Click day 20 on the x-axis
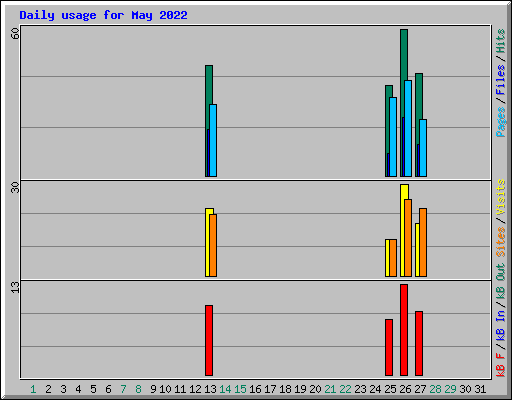The width and height of the screenshot is (512, 400). click(315, 389)
